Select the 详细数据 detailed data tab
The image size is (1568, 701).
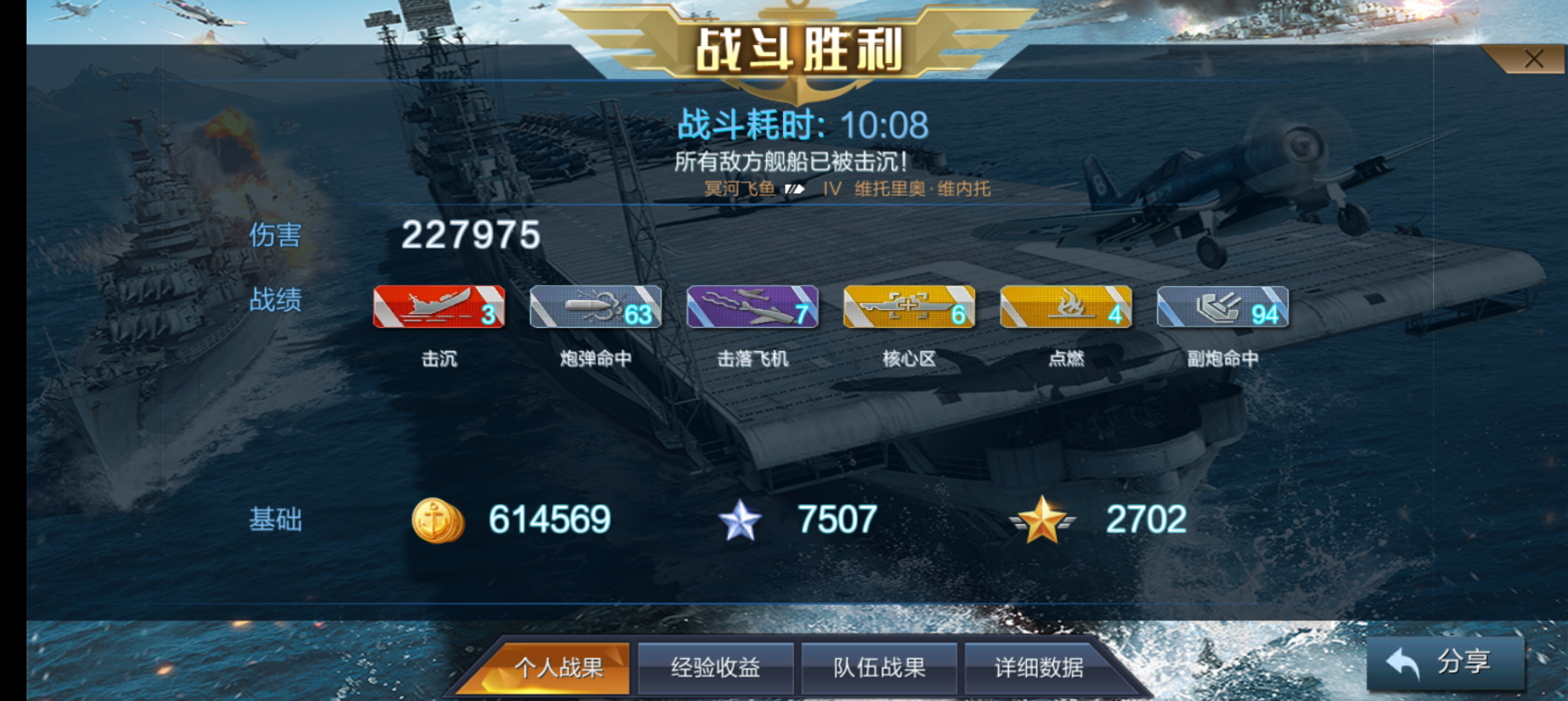click(1039, 668)
